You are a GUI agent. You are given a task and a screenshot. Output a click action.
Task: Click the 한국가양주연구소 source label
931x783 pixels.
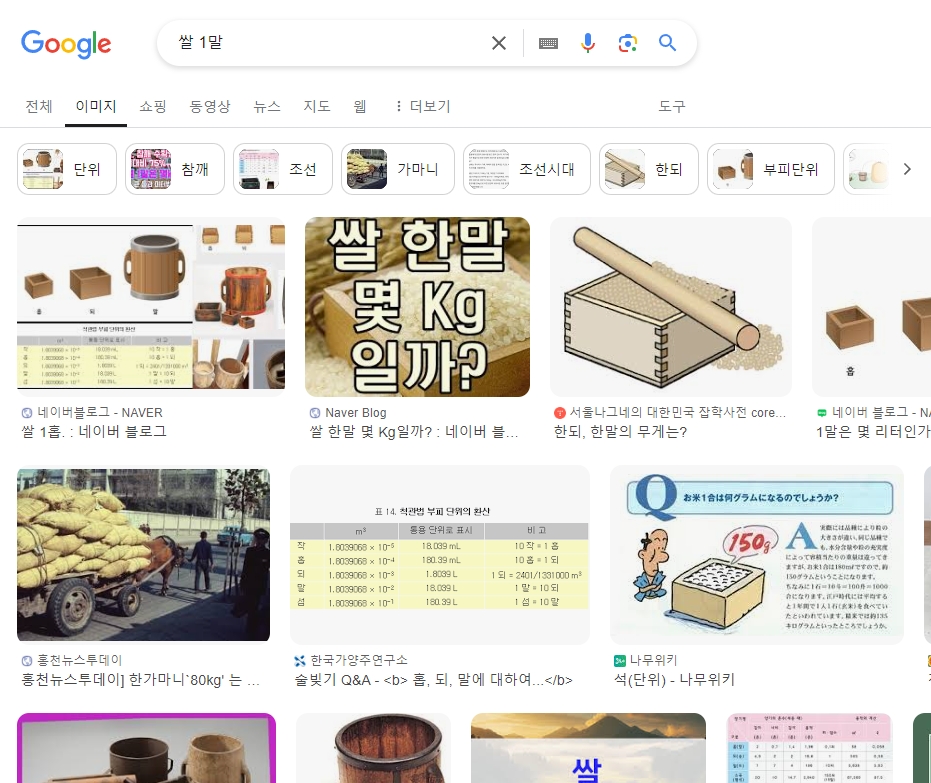pyautogui.click(x=359, y=660)
